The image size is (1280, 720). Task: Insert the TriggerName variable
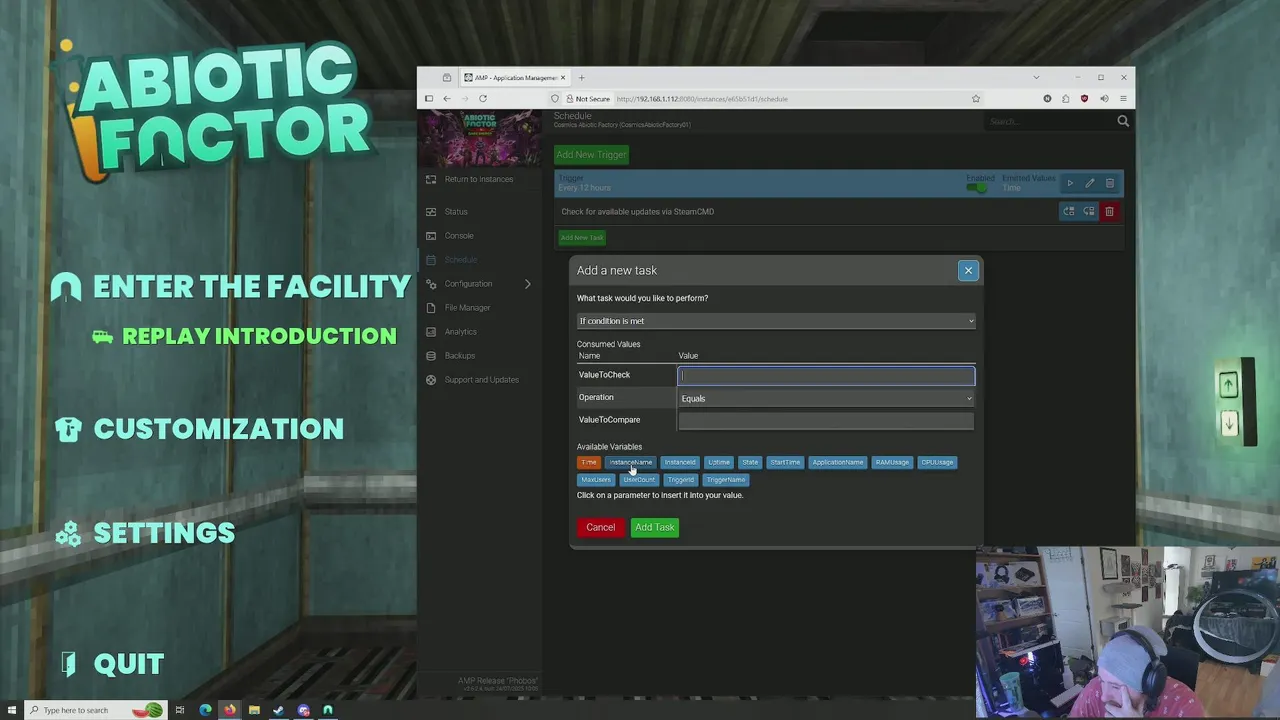pyautogui.click(x=726, y=479)
